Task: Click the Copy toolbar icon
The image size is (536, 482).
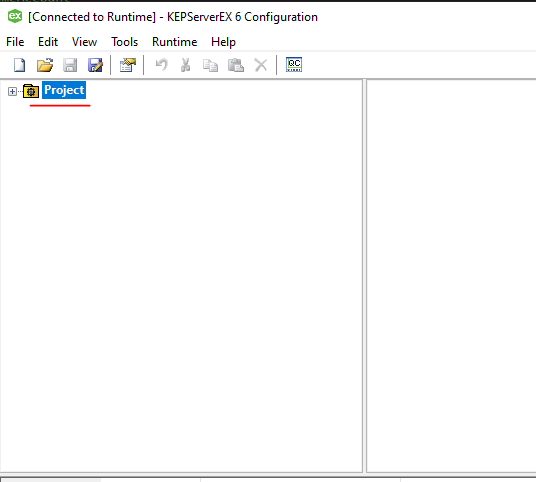Action: pos(210,65)
